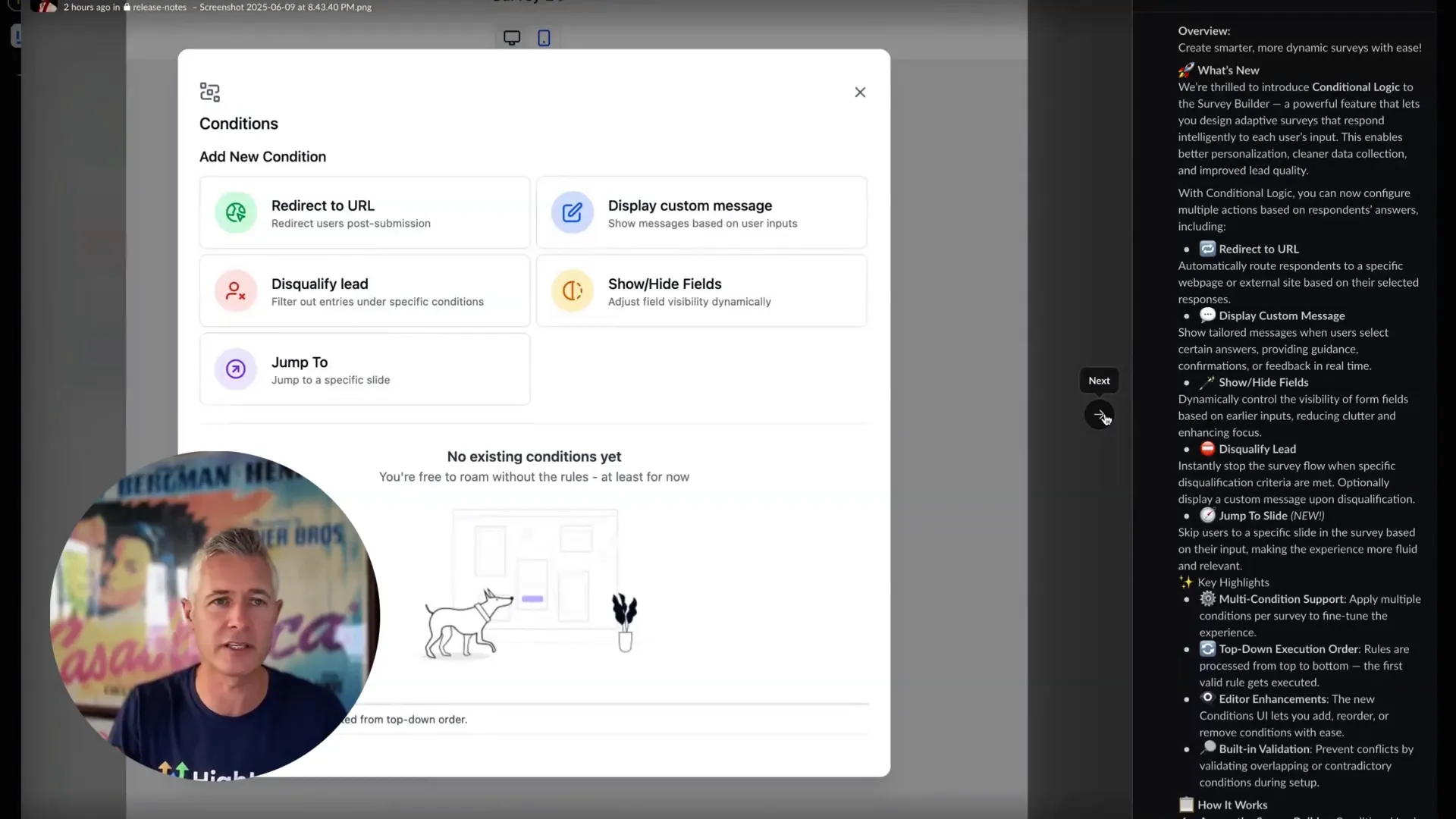
Task: Click the Disqualify lead person icon
Action: (236, 290)
